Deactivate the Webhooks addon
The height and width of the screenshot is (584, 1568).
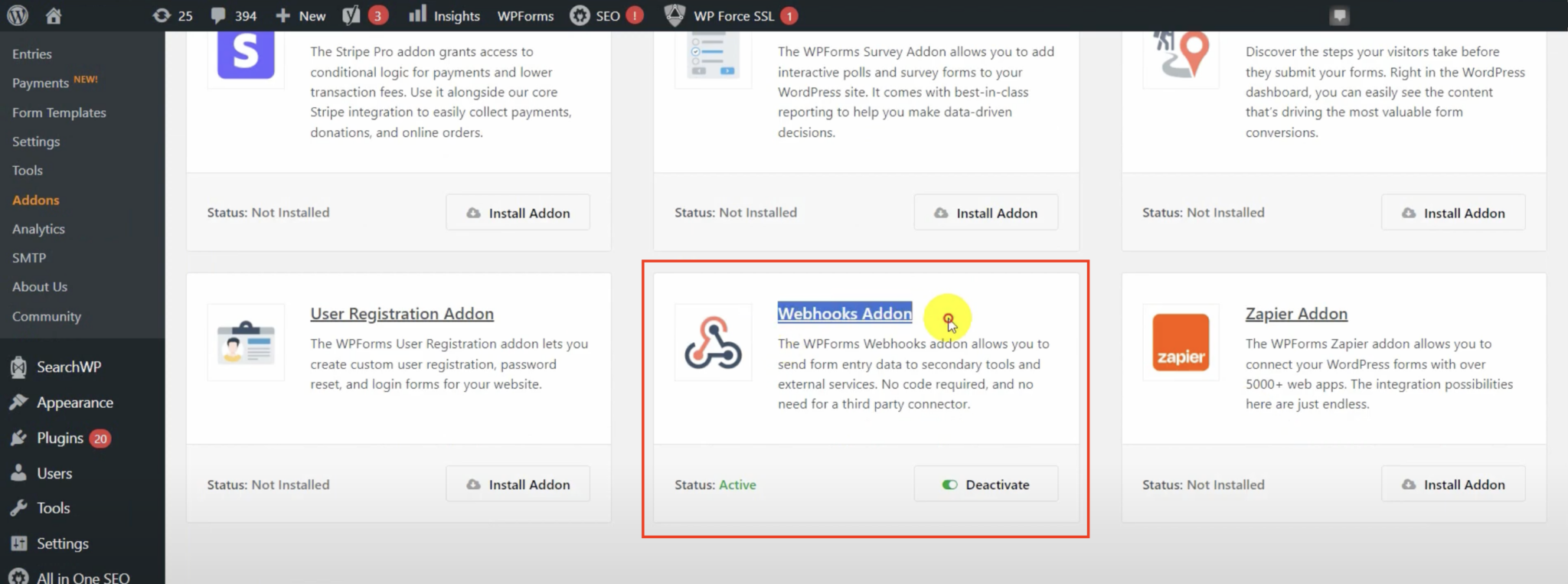click(x=986, y=484)
